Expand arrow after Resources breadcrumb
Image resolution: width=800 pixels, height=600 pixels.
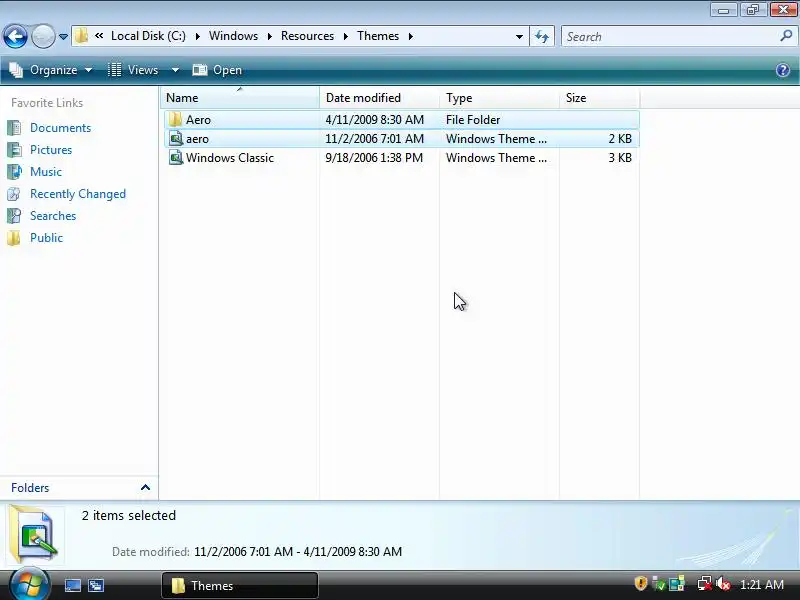(x=346, y=36)
